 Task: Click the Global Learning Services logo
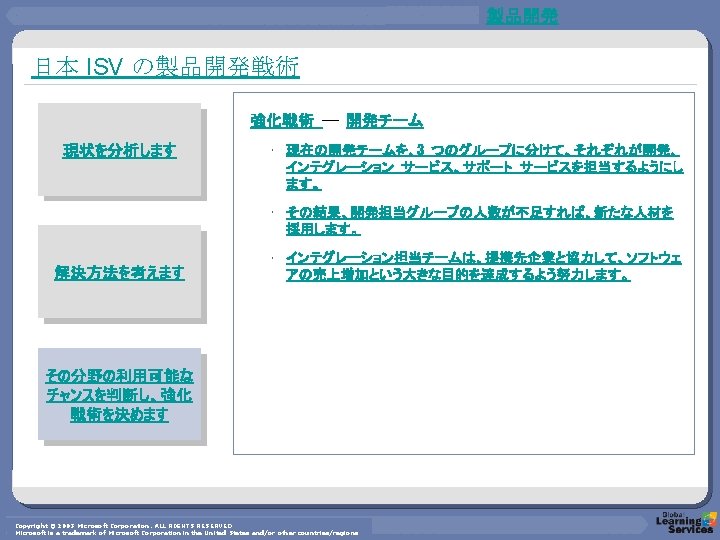[686, 523]
